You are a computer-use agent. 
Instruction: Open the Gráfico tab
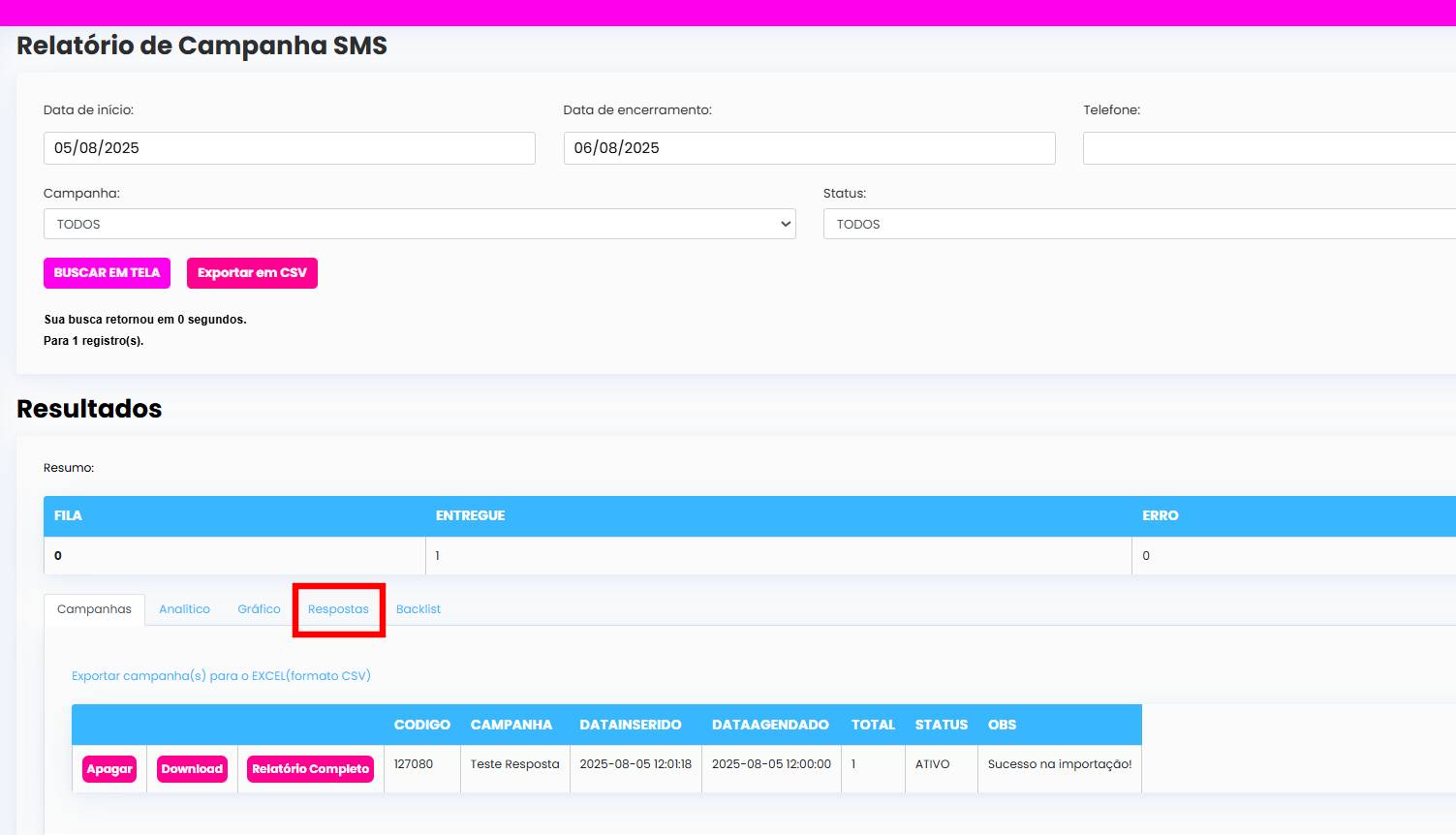click(259, 609)
